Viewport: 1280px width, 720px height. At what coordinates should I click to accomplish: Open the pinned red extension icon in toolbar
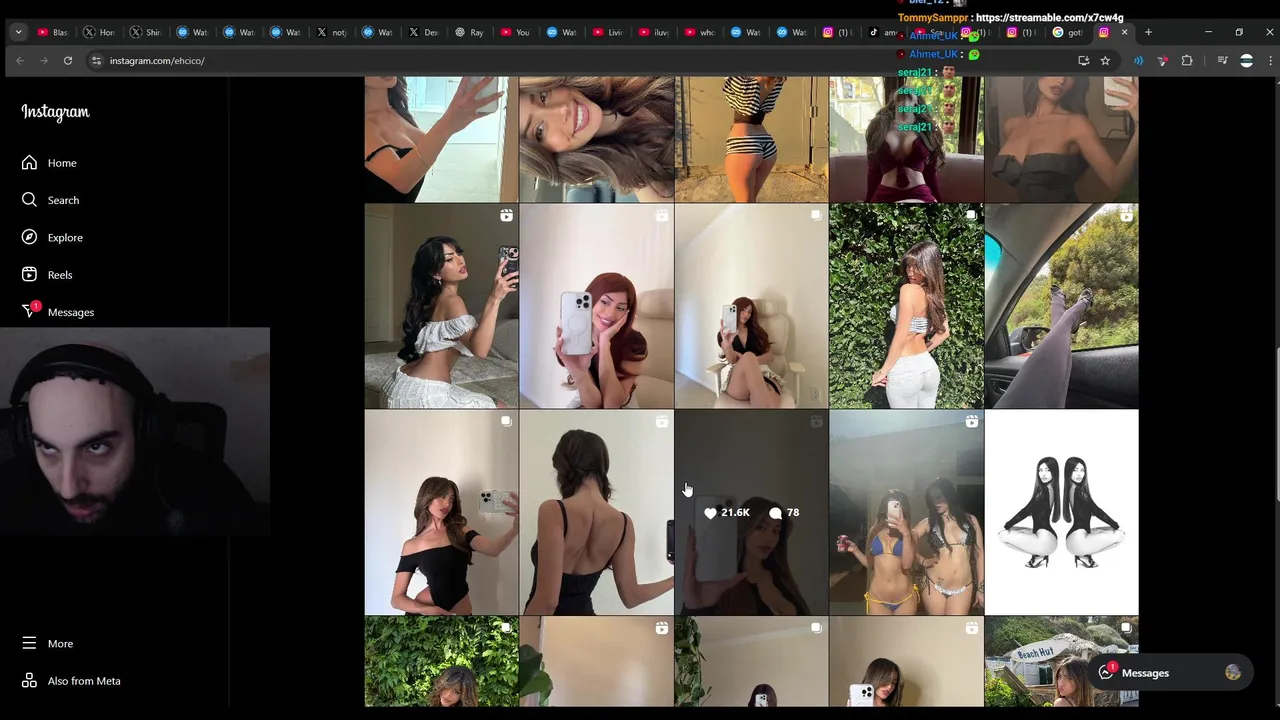click(1162, 61)
